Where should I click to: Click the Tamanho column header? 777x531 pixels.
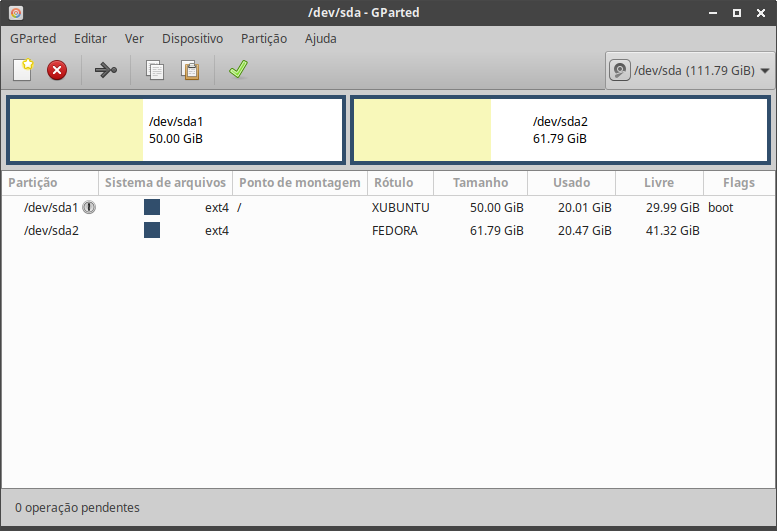pyautogui.click(x=480, y=183)
